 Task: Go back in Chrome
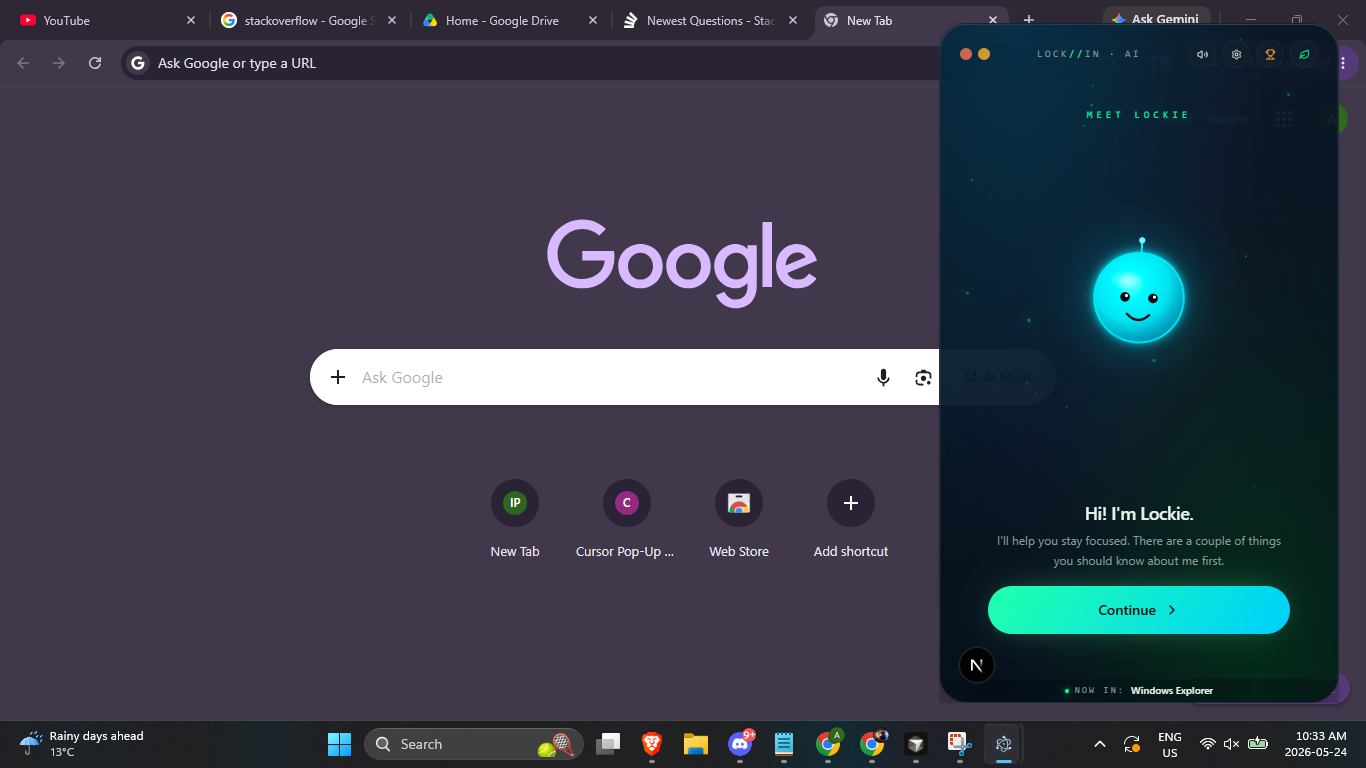[x=23, y=63]
